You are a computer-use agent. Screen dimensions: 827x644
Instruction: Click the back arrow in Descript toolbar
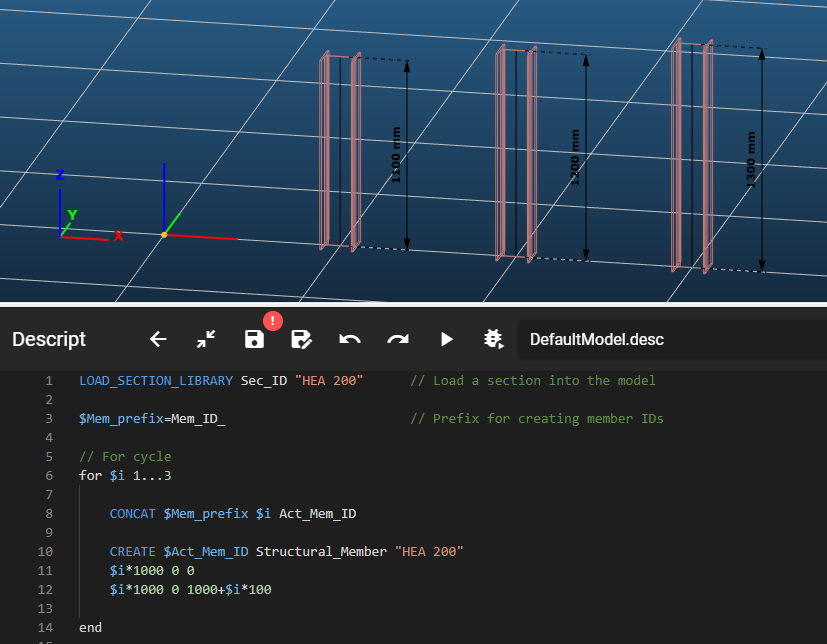click(158, 339)
